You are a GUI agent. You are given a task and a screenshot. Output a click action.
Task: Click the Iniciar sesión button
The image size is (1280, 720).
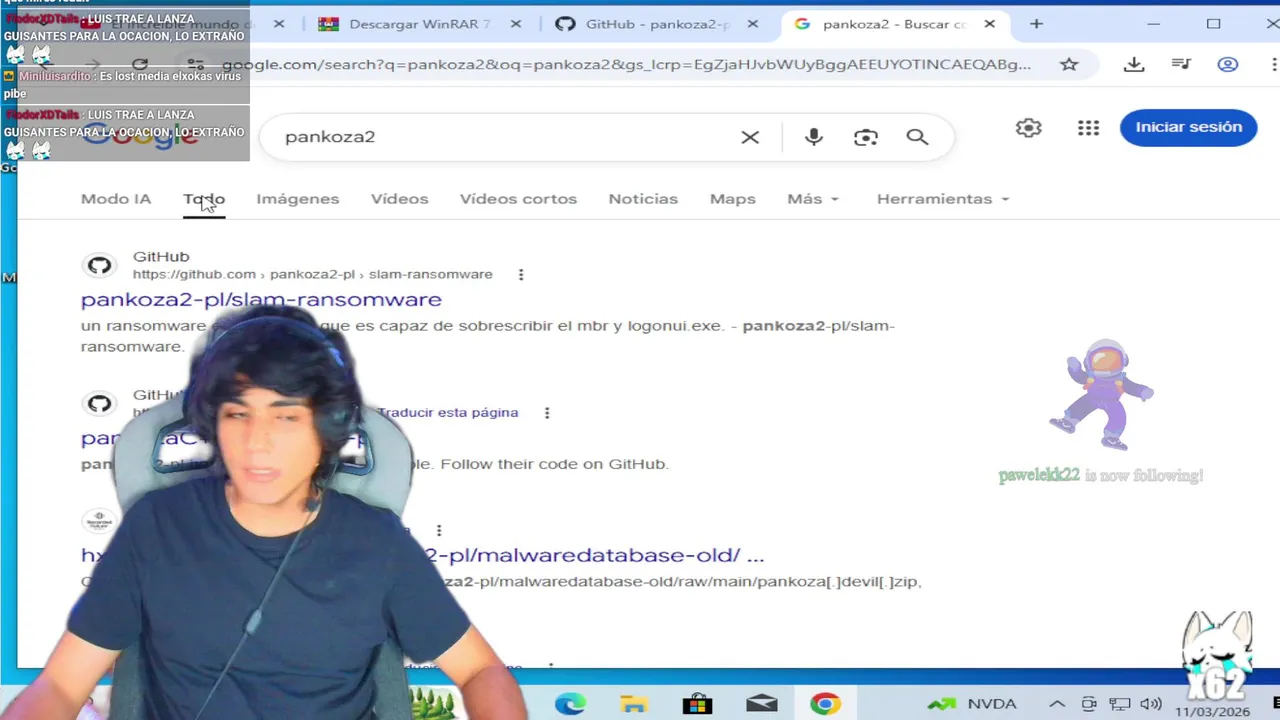pyautogui.click(x=1188, y=127)
